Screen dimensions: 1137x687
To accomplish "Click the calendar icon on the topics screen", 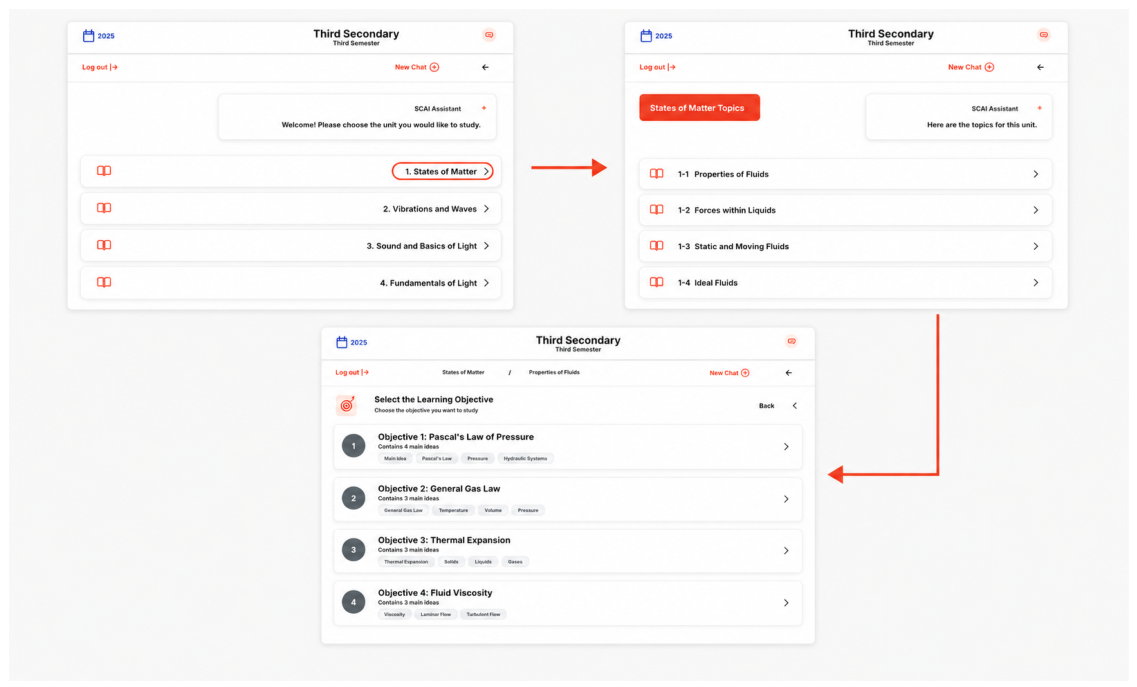I will tap(646, 36).
